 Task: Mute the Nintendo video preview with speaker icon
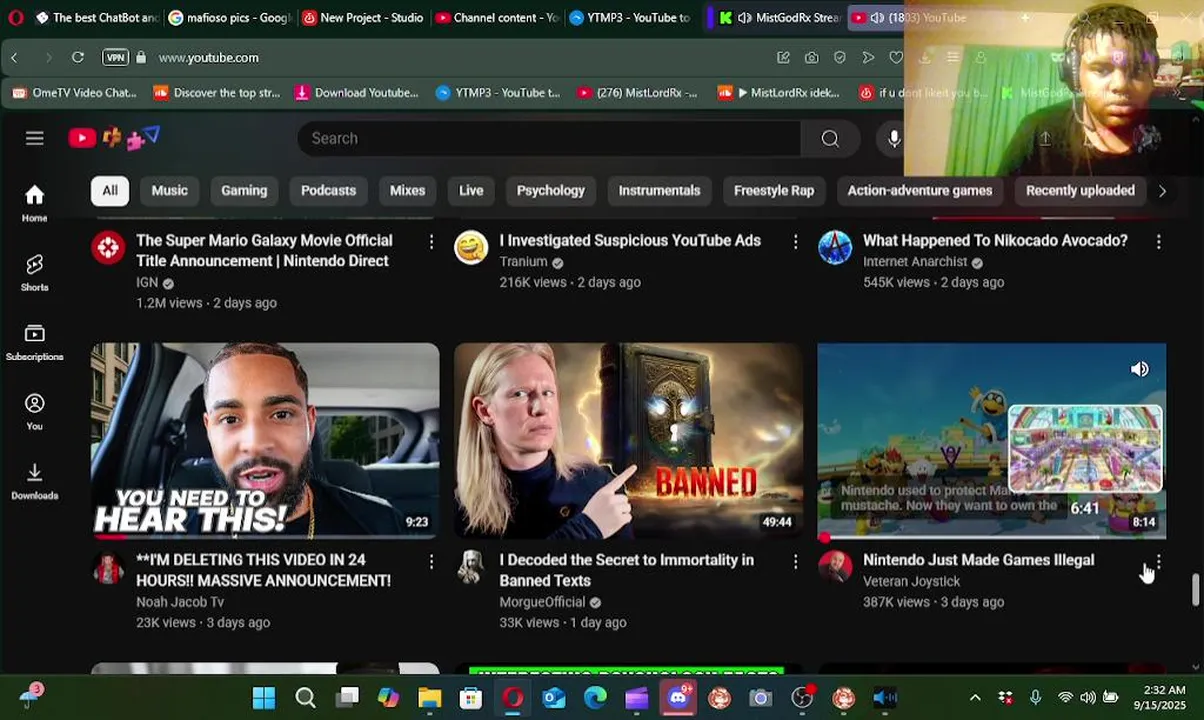coord(1139,369)
